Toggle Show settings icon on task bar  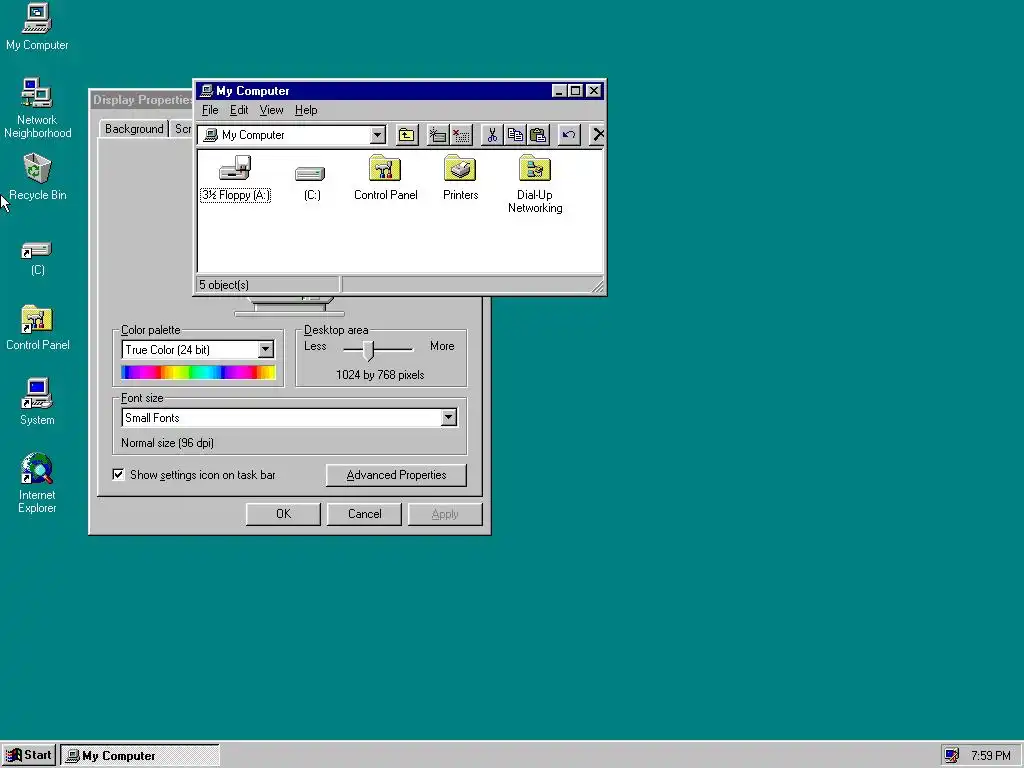(118, 475)
